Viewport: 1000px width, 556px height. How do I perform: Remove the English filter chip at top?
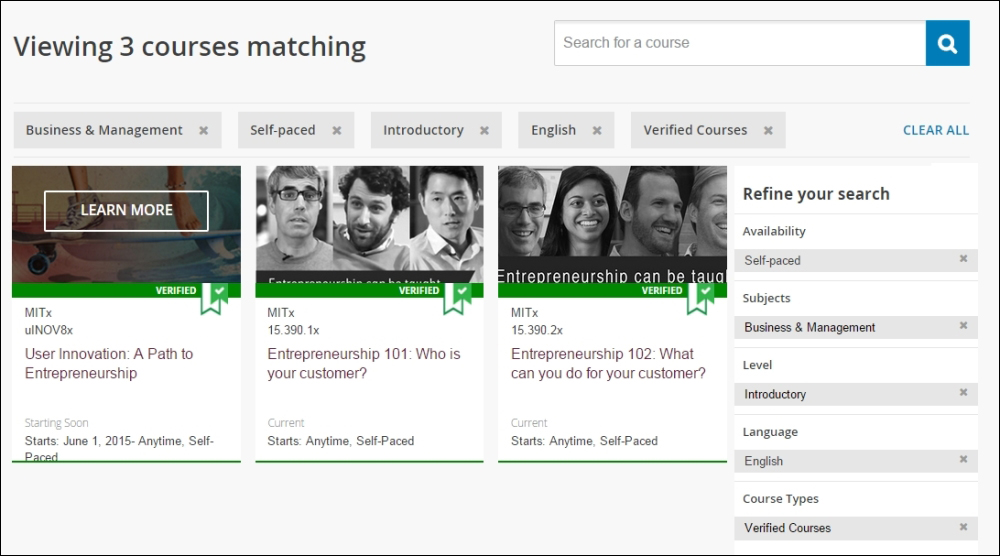[597, 130]
